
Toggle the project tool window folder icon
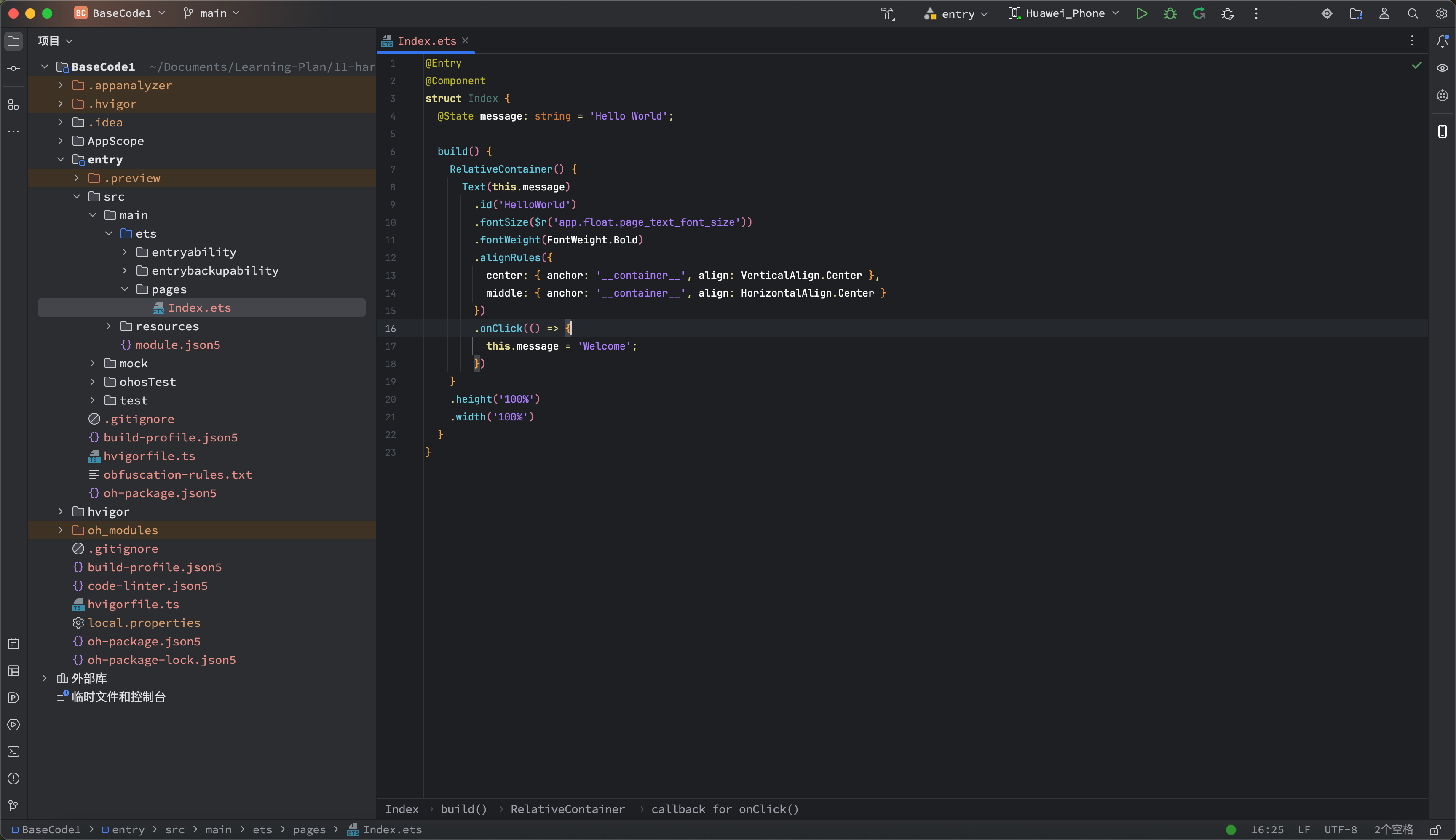(x=13, y=41)
